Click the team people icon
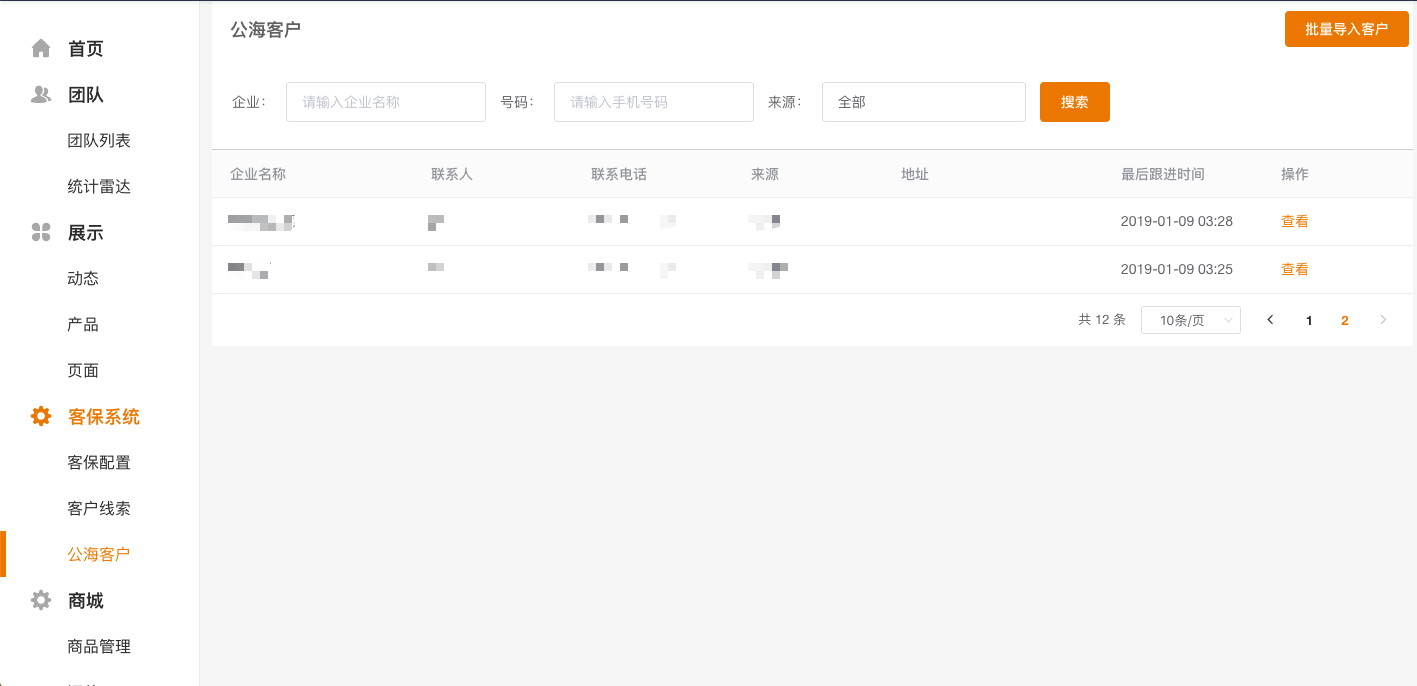1417x686 pixels. point(41,95)
